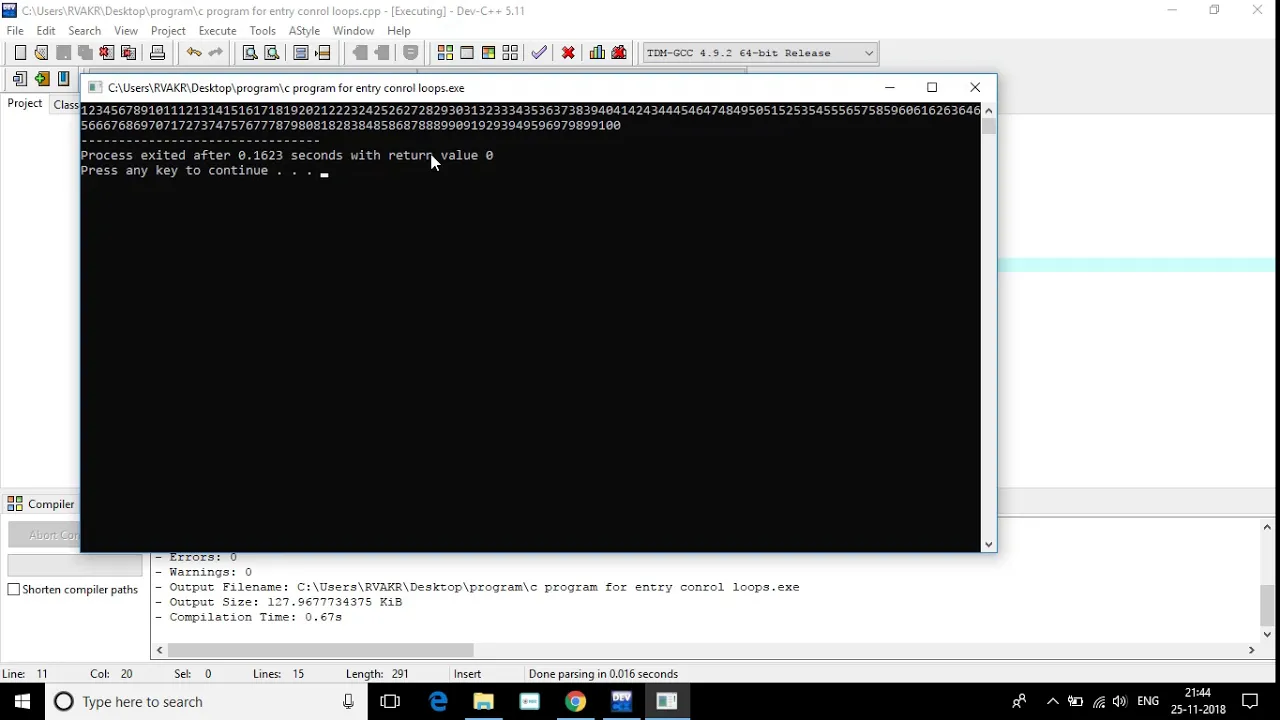
Task: Click the Rebuild All toolbar icon
Action: [510, 53]
